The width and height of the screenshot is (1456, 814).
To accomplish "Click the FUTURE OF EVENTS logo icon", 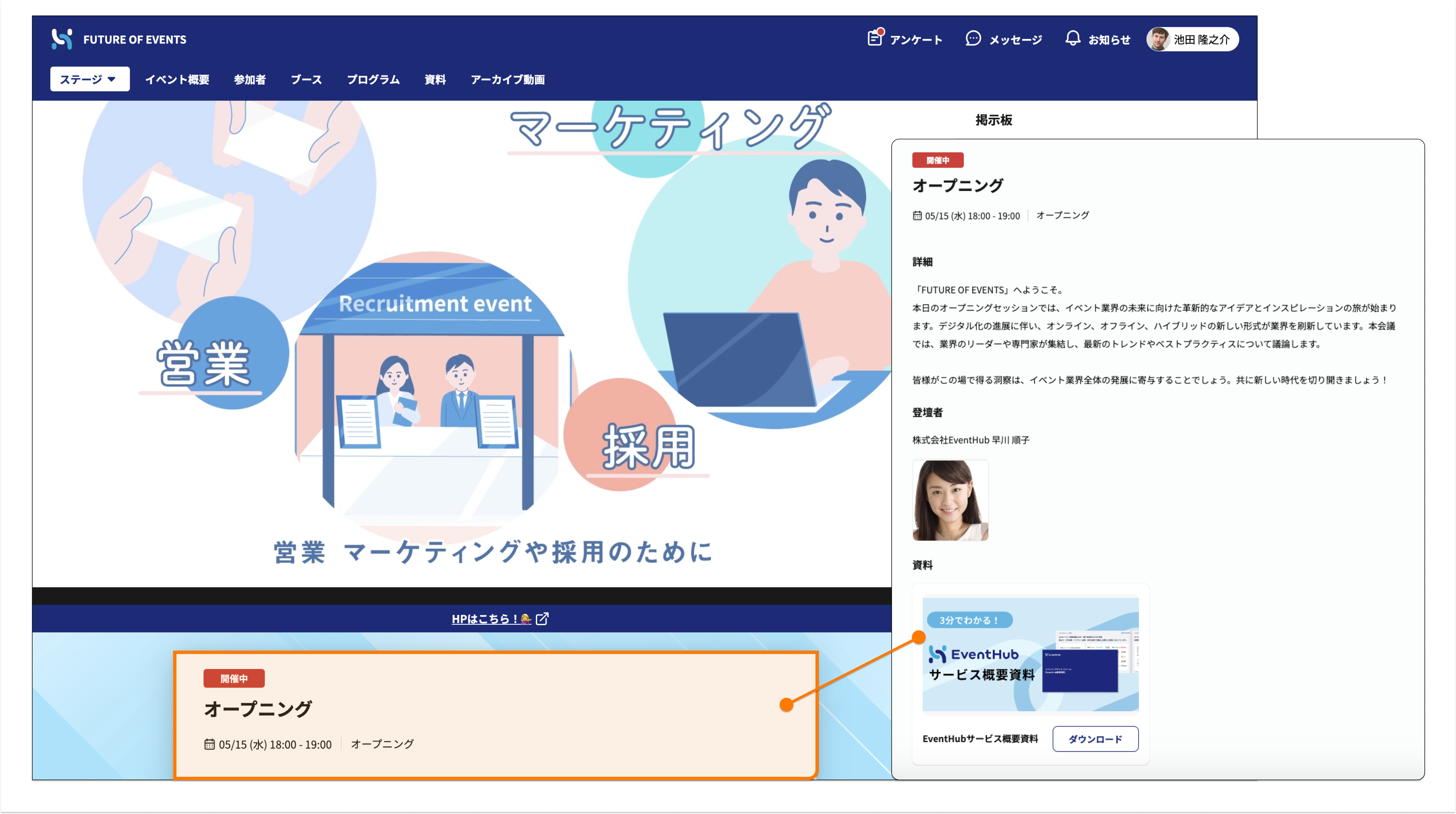I will tap(61, 39).
